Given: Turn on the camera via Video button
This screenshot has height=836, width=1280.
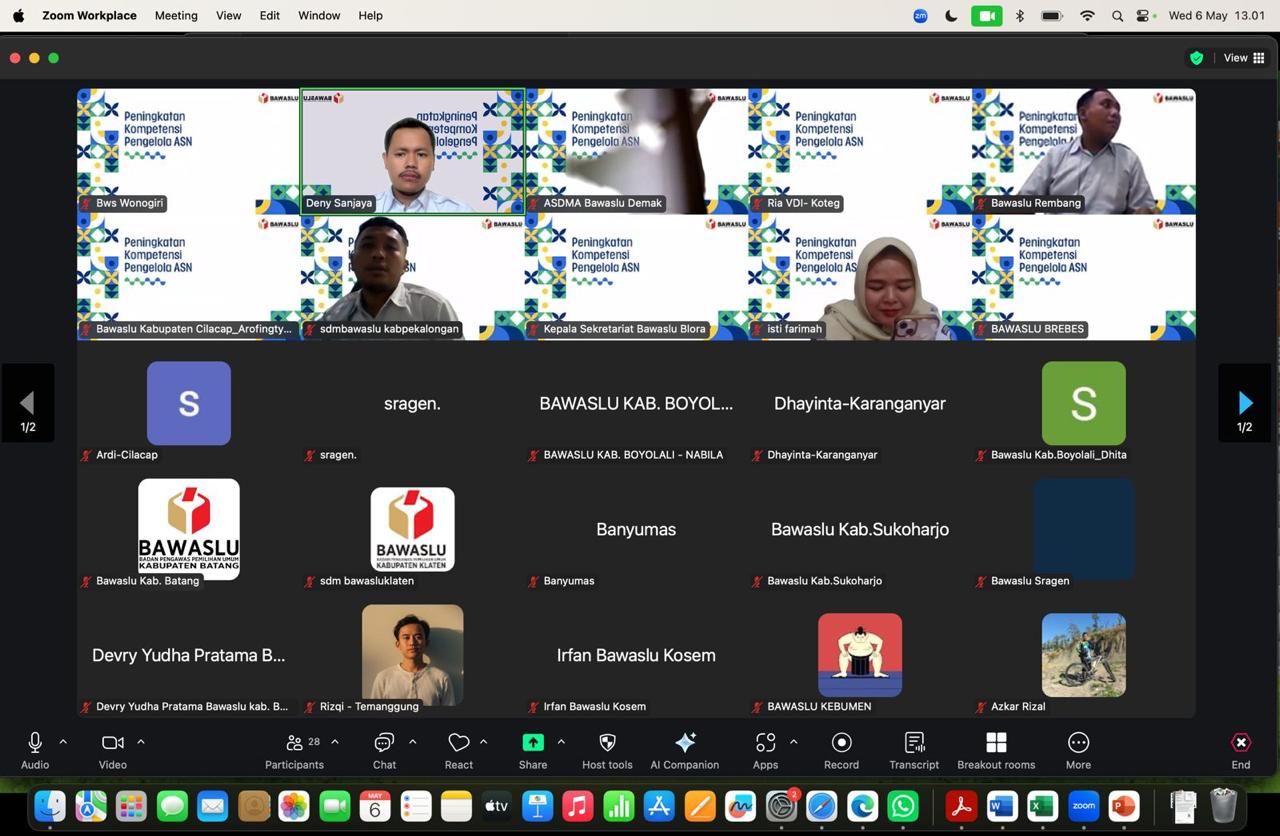Looking at the screenshot, I should coord(113,750).
